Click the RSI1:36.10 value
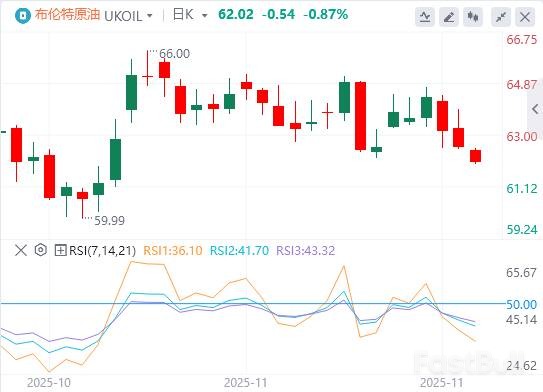The image size is (543, 392). (173, 250)
